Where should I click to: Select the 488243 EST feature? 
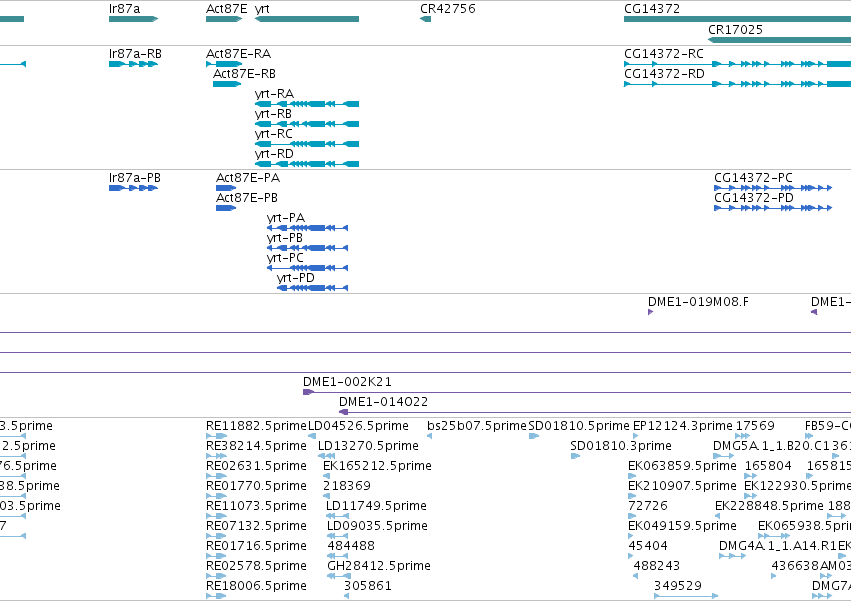click(x=636, y=576)
